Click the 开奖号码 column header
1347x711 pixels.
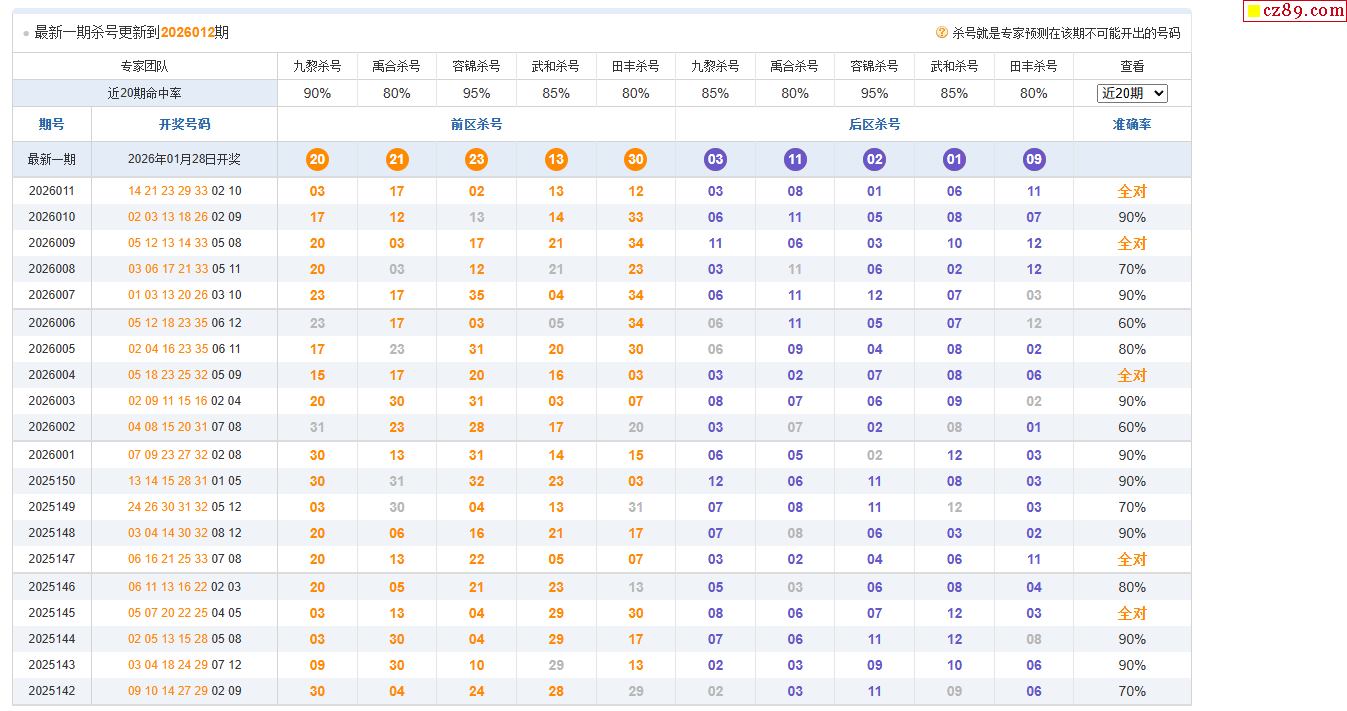(x=184, y=125)
